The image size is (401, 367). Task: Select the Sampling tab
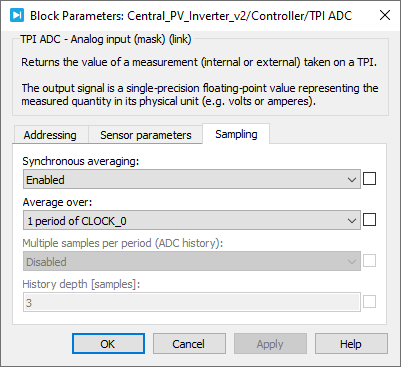coord(236,134)
